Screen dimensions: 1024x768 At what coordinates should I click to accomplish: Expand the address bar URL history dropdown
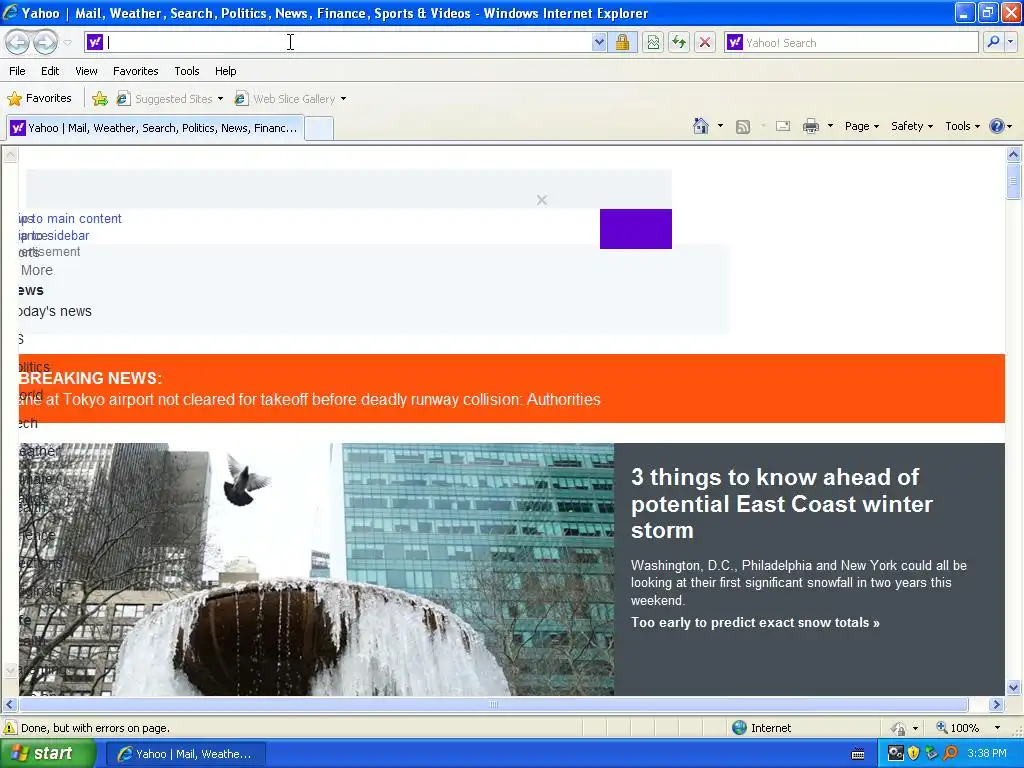599,42
